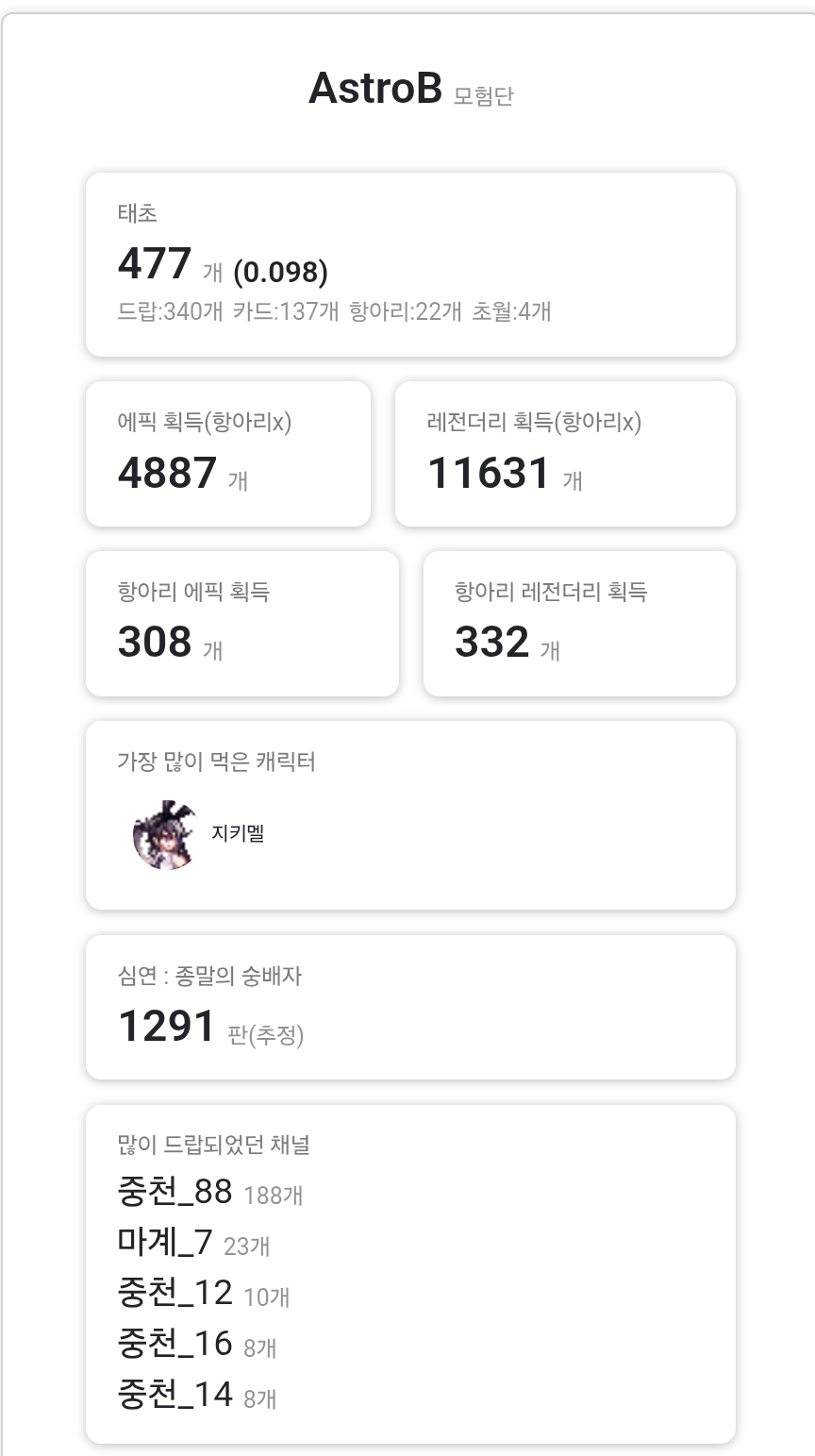
Task: Open the 레전더리 획득(항아리x) card showing 11631
Action: pyautogui.click(x=564, y=454)
